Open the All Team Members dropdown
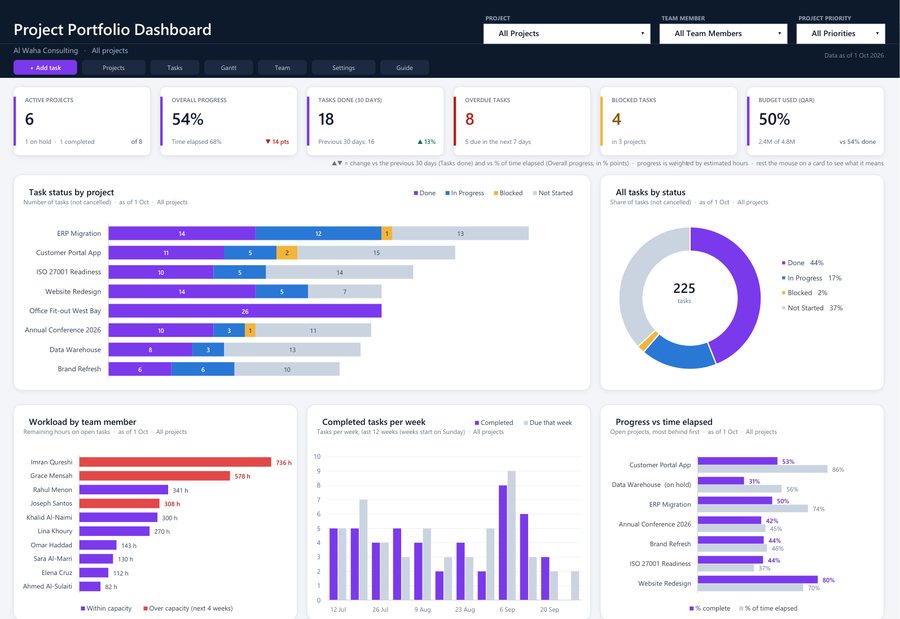Viewport: 900px width, 619px height. [723, 34]
